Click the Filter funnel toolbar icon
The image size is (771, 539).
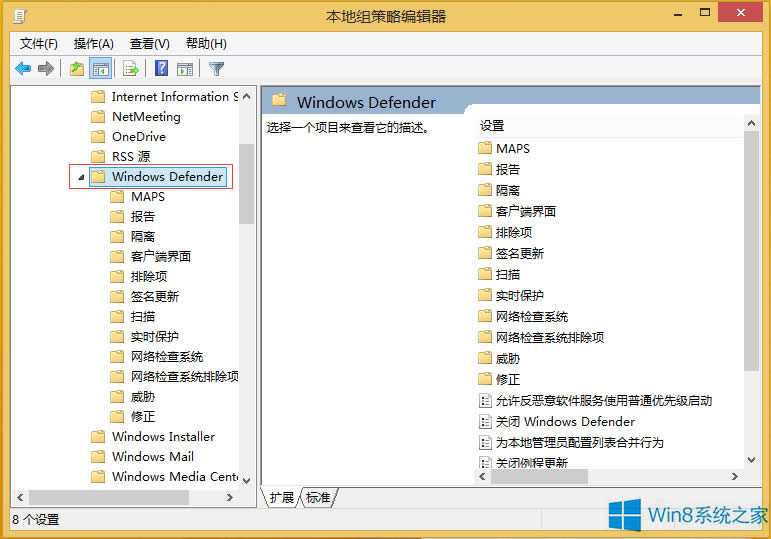click(x=216, y=69)
